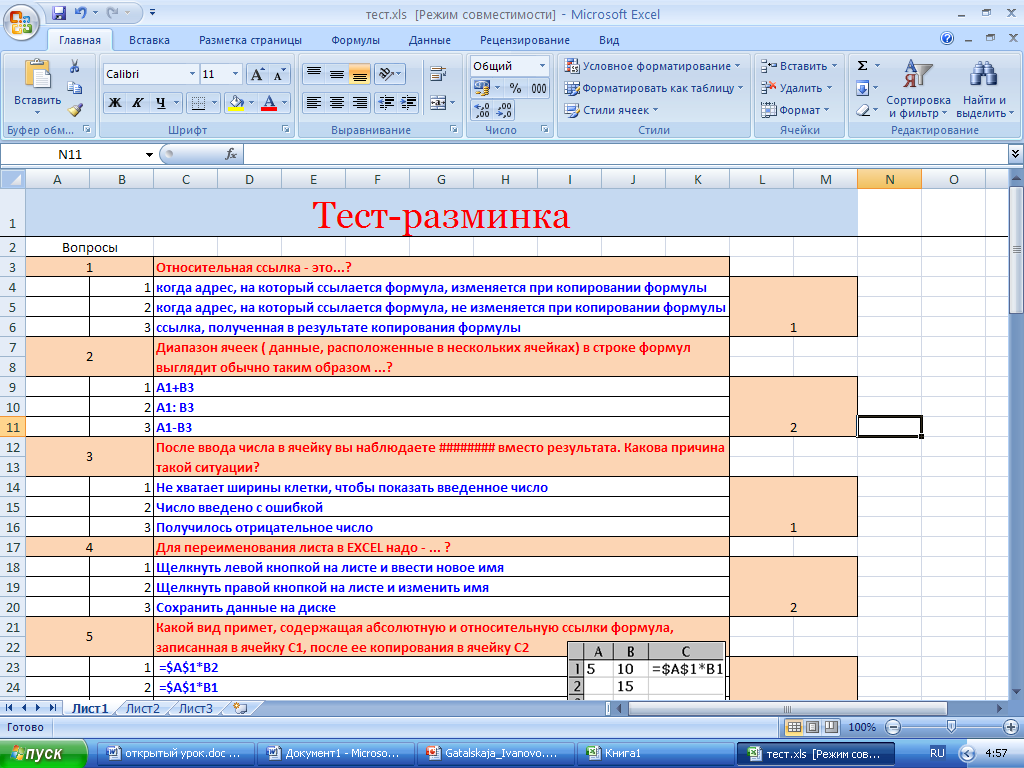Apply percent style

point(515,88)
